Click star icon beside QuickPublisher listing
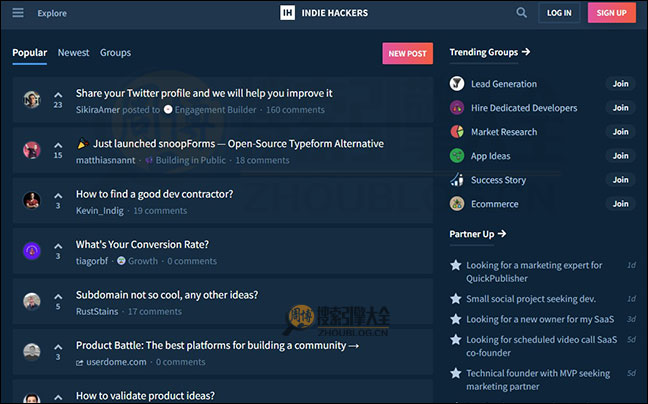648x404 pixels. click(456, 265)
